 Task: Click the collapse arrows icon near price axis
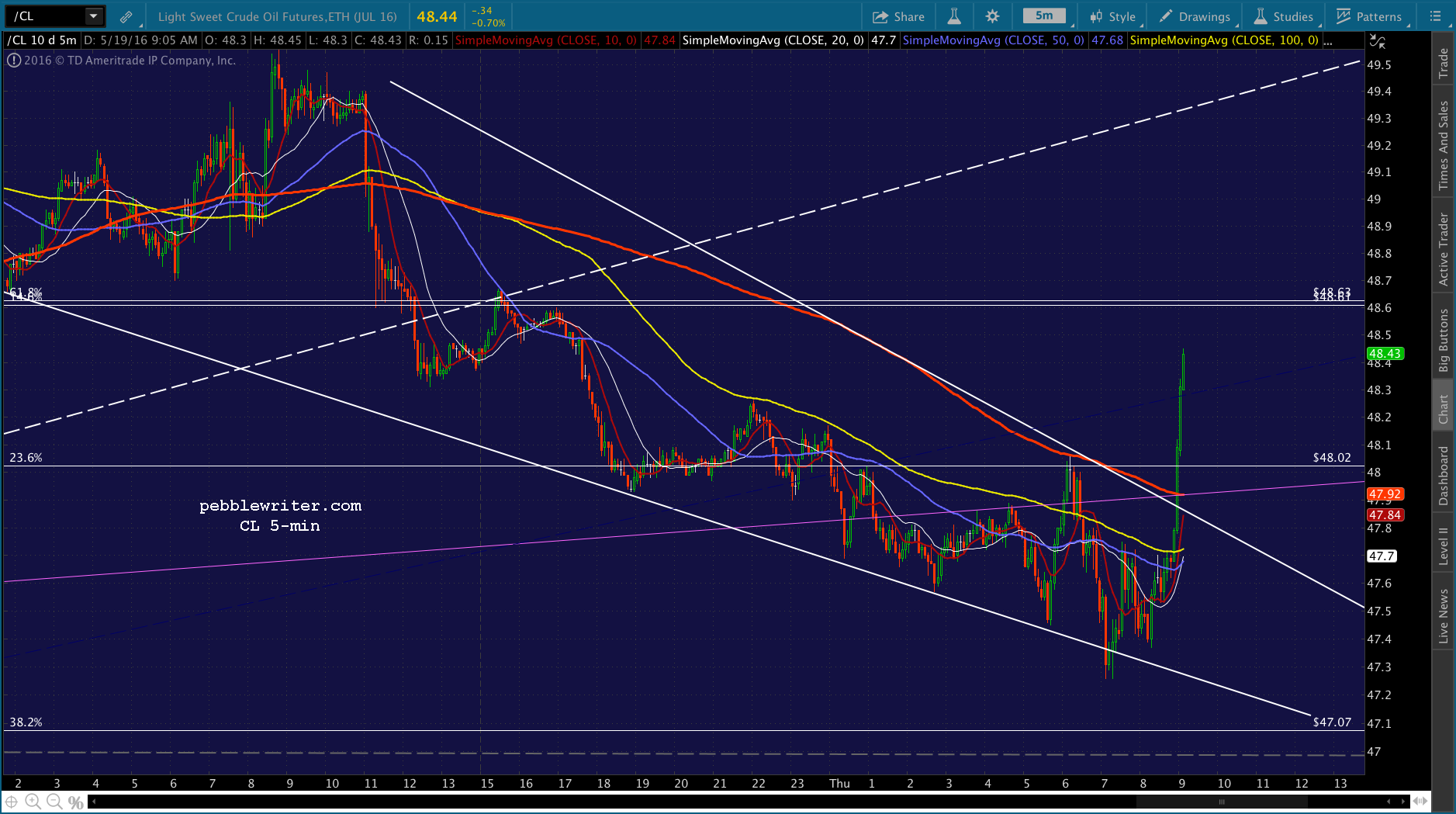click(x=1378, y=41)
